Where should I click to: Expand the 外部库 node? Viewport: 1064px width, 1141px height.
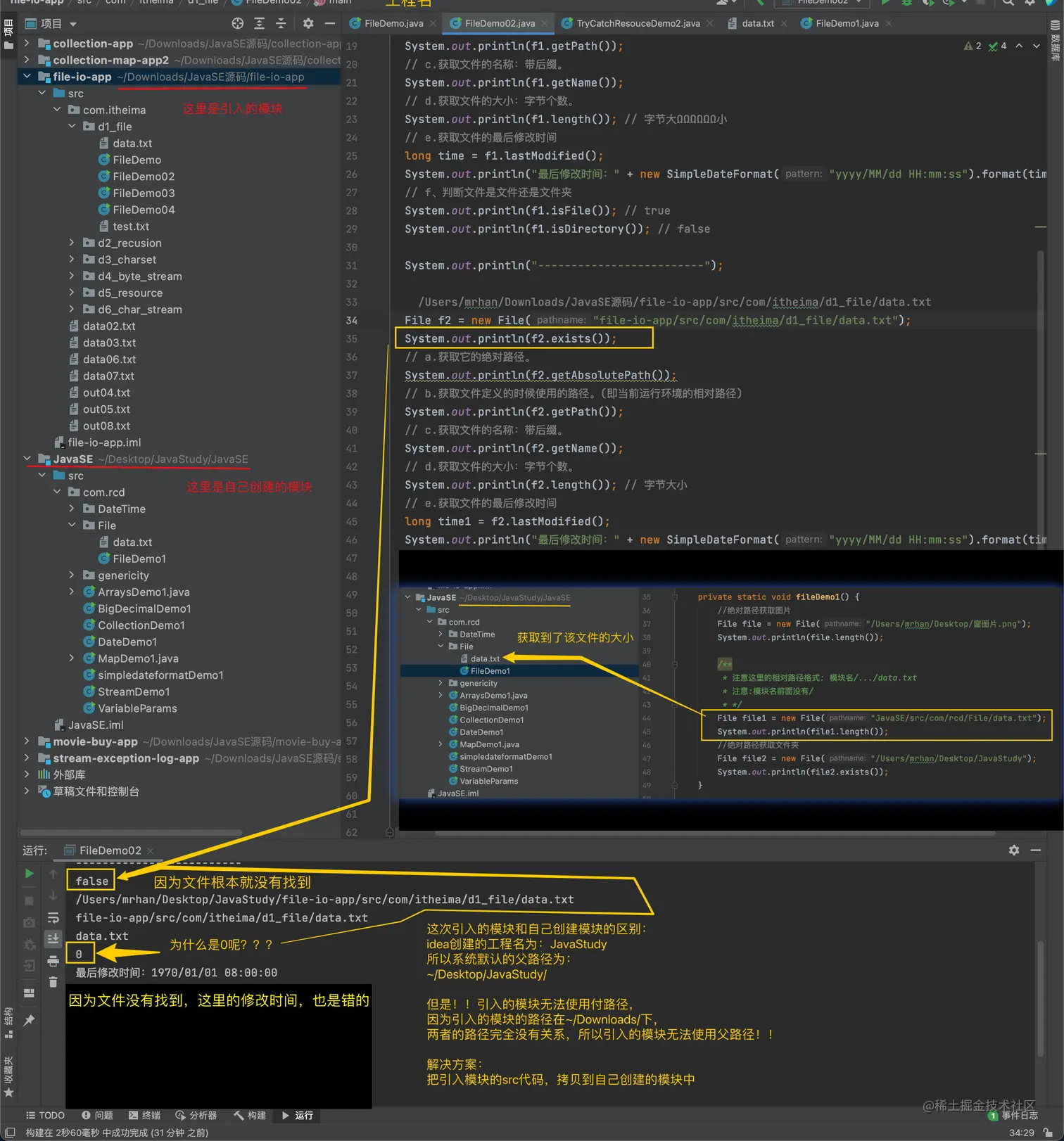27,774
